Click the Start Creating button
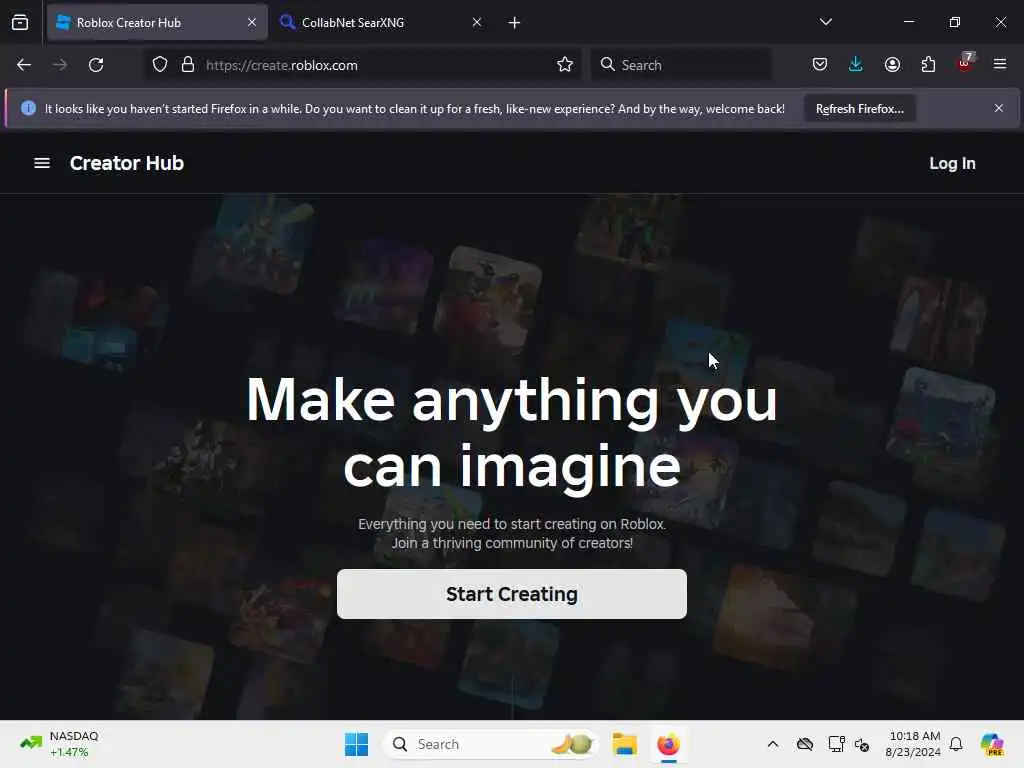The width and height of the screenshot is (1024, 768). (511, 594)
